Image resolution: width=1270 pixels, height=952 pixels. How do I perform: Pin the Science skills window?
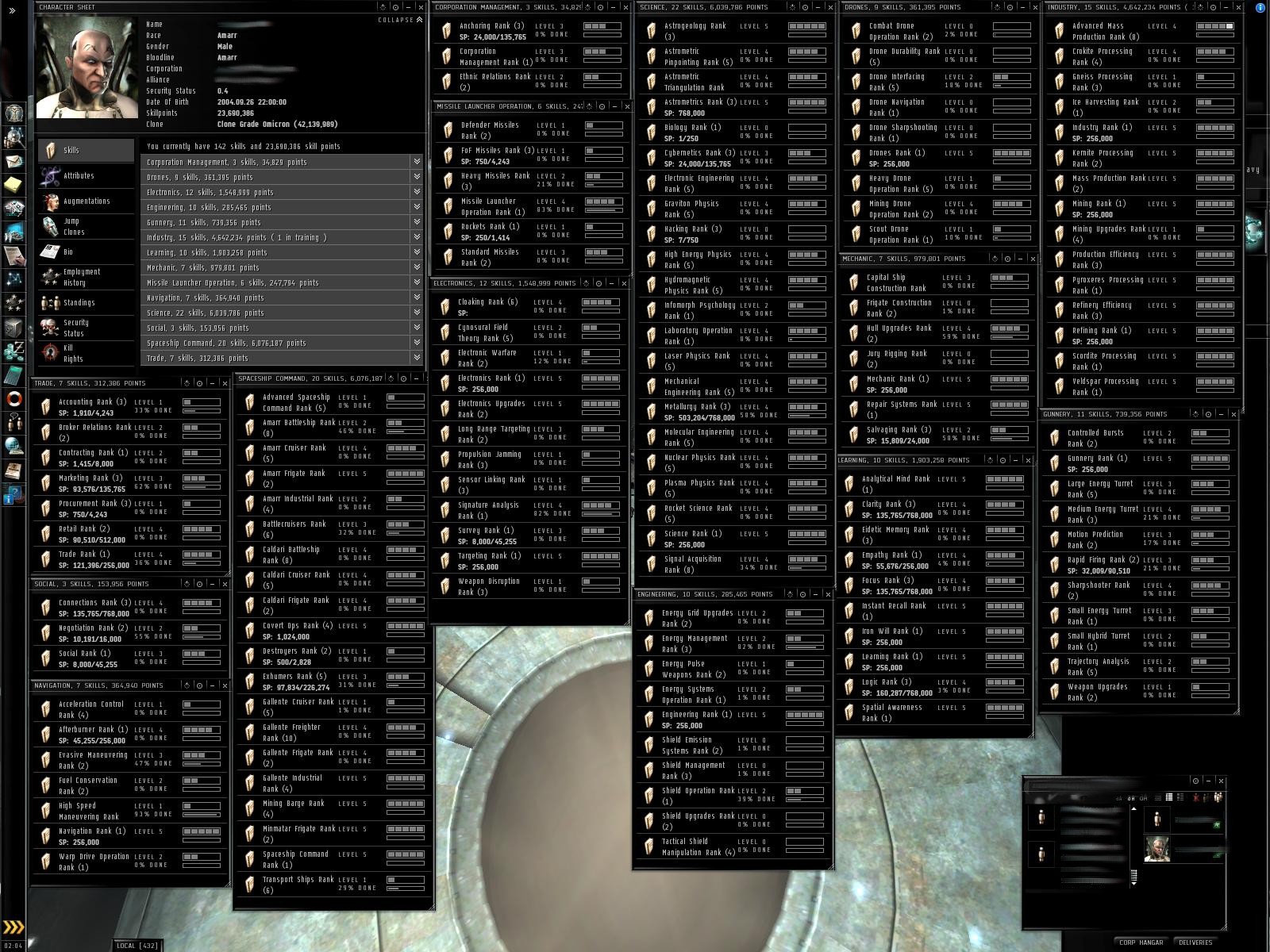(805, 7)
